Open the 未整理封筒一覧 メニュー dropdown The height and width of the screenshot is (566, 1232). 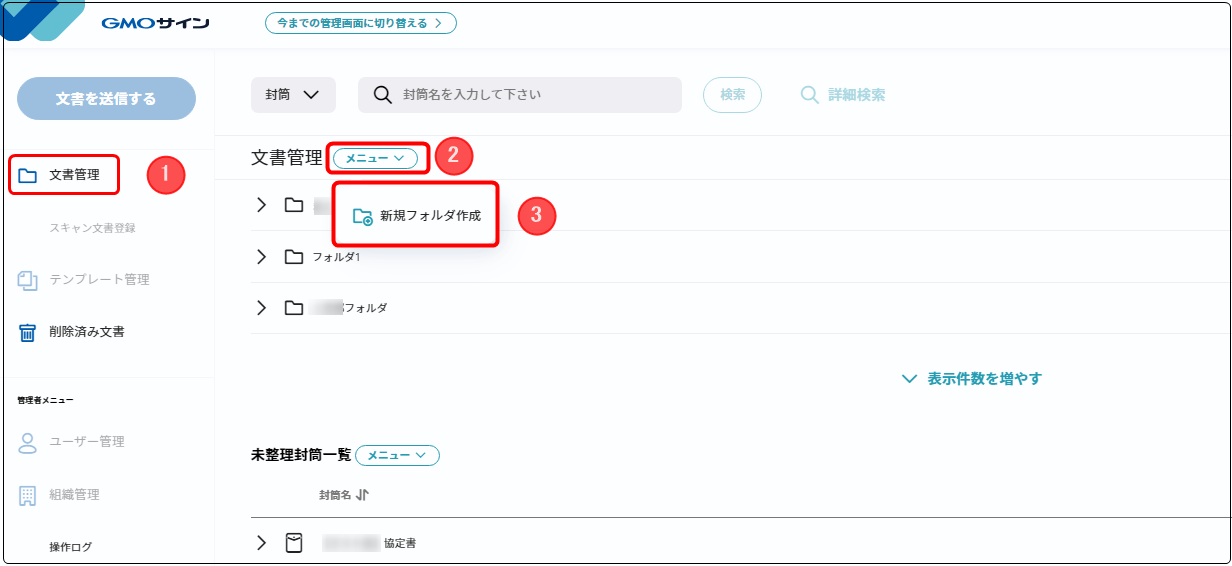(x=397, y=455)
